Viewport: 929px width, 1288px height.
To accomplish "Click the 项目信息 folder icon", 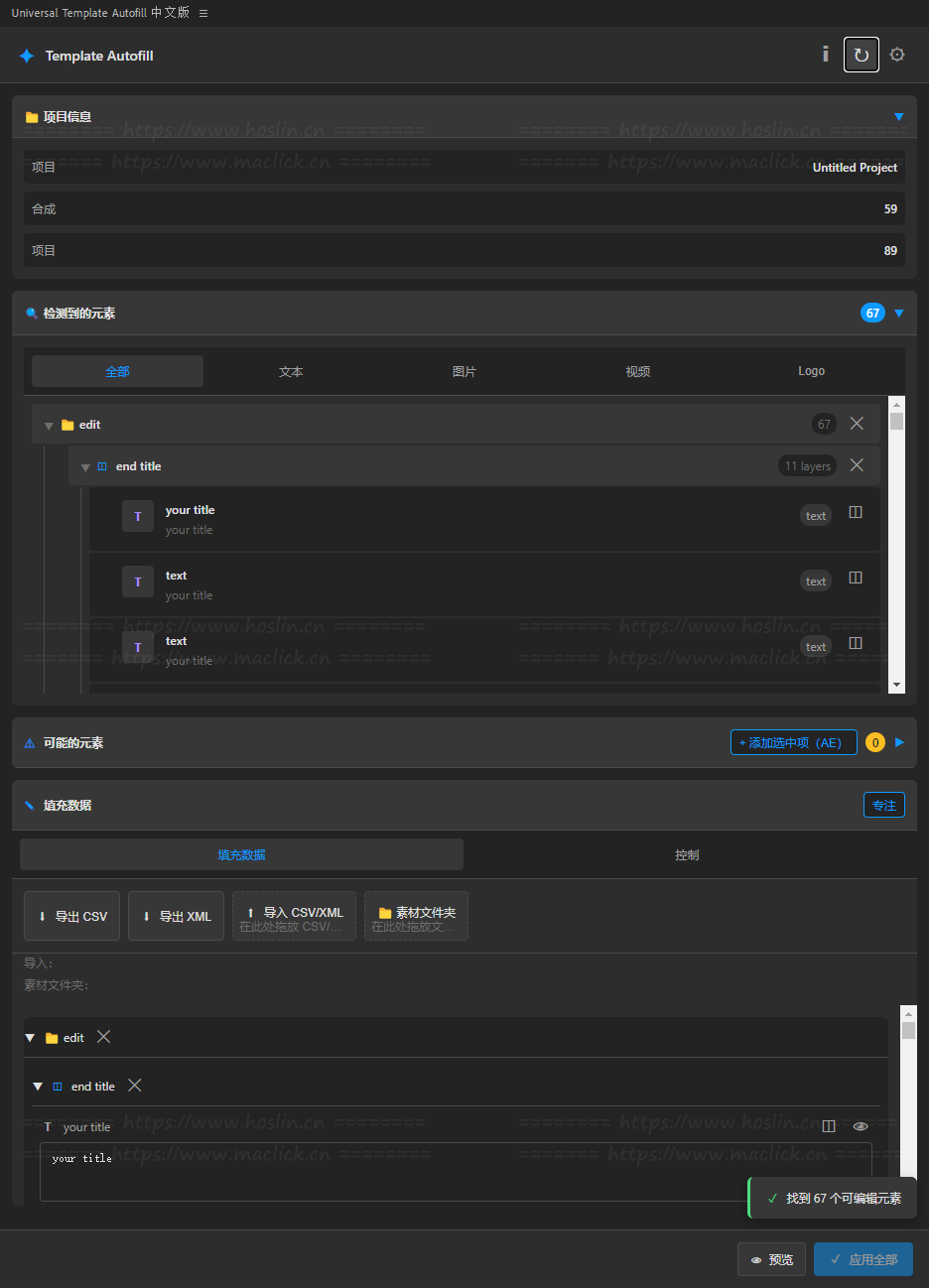I will point(32,117).
